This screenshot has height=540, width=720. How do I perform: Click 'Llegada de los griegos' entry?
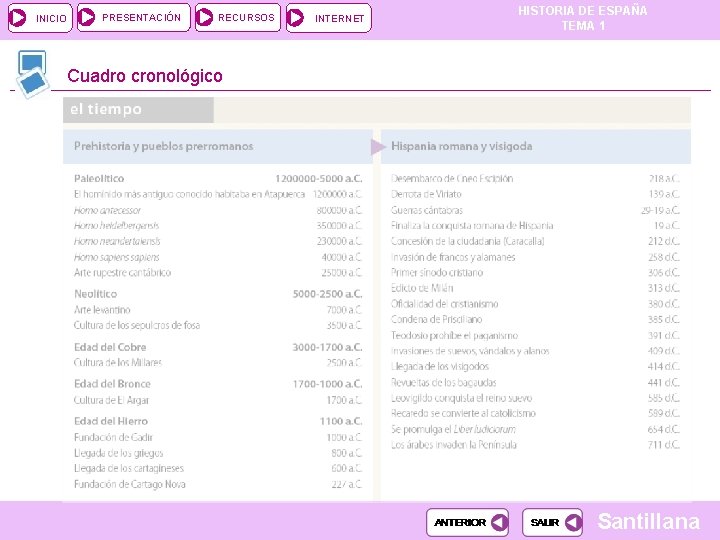pos(118,453)
